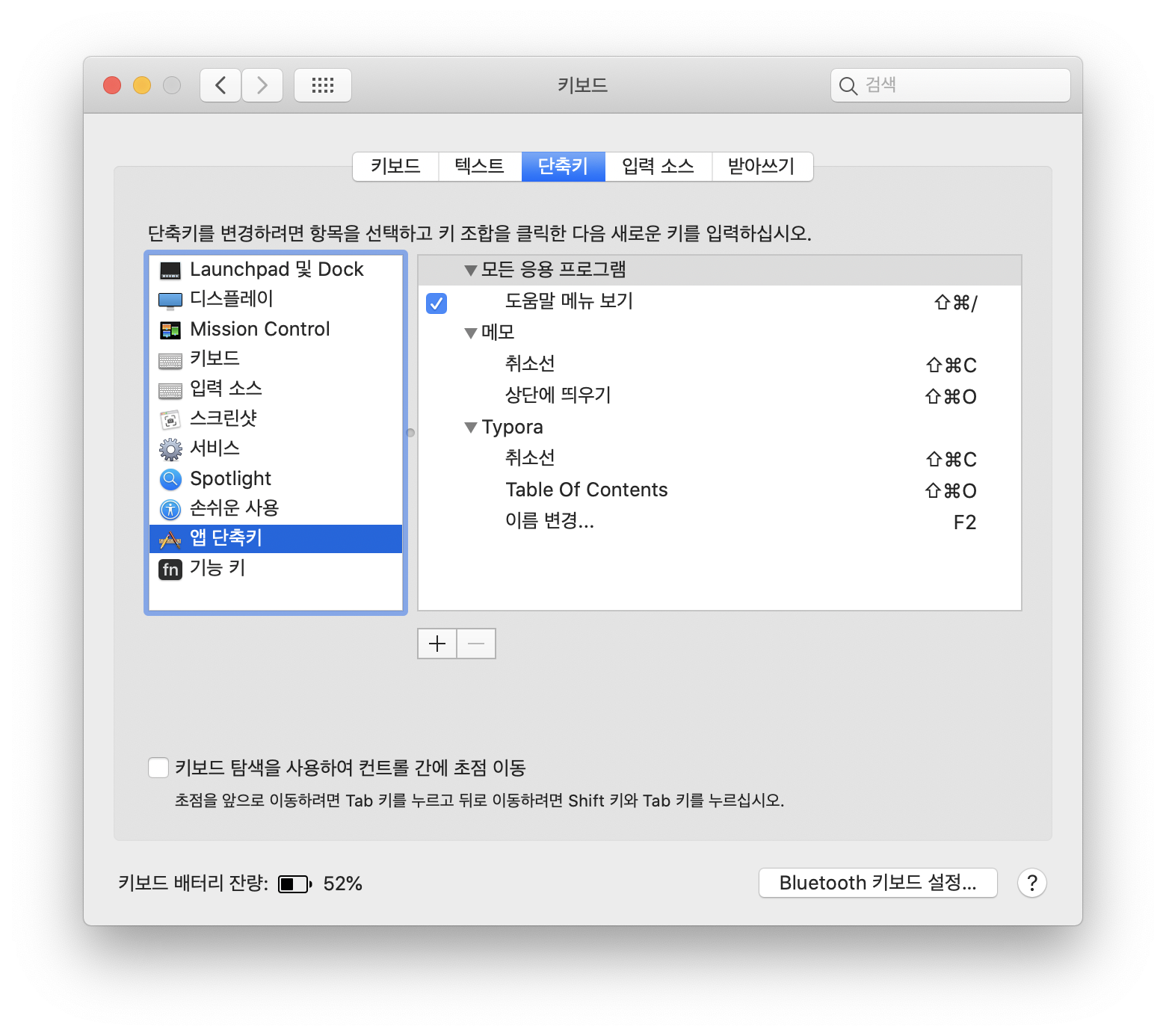Switch to the 키보드 tab
Viewport: 1166px width, 1036px height.
(396, 166)
